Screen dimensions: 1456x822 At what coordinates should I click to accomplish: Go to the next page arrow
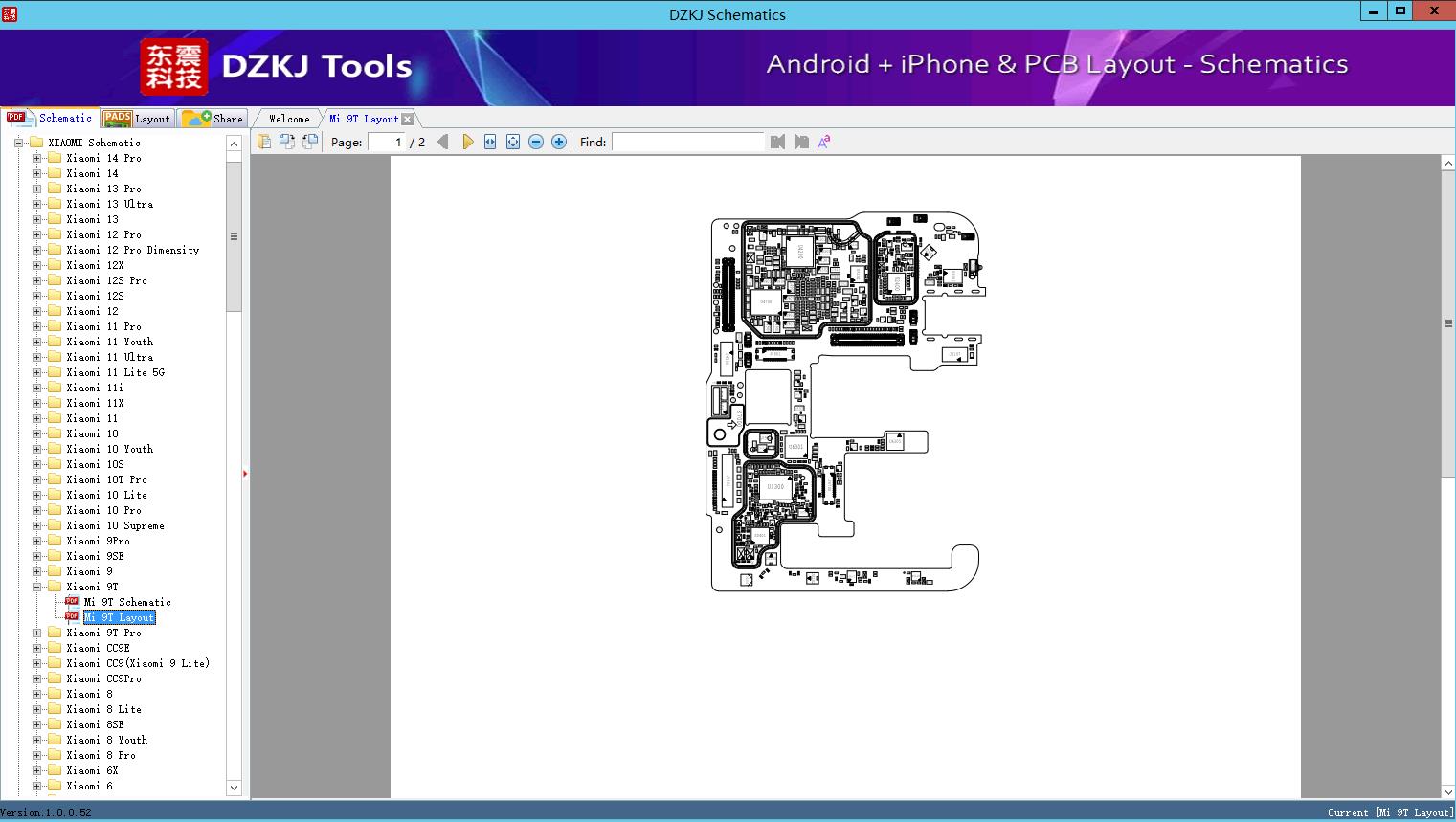point(467,142)
